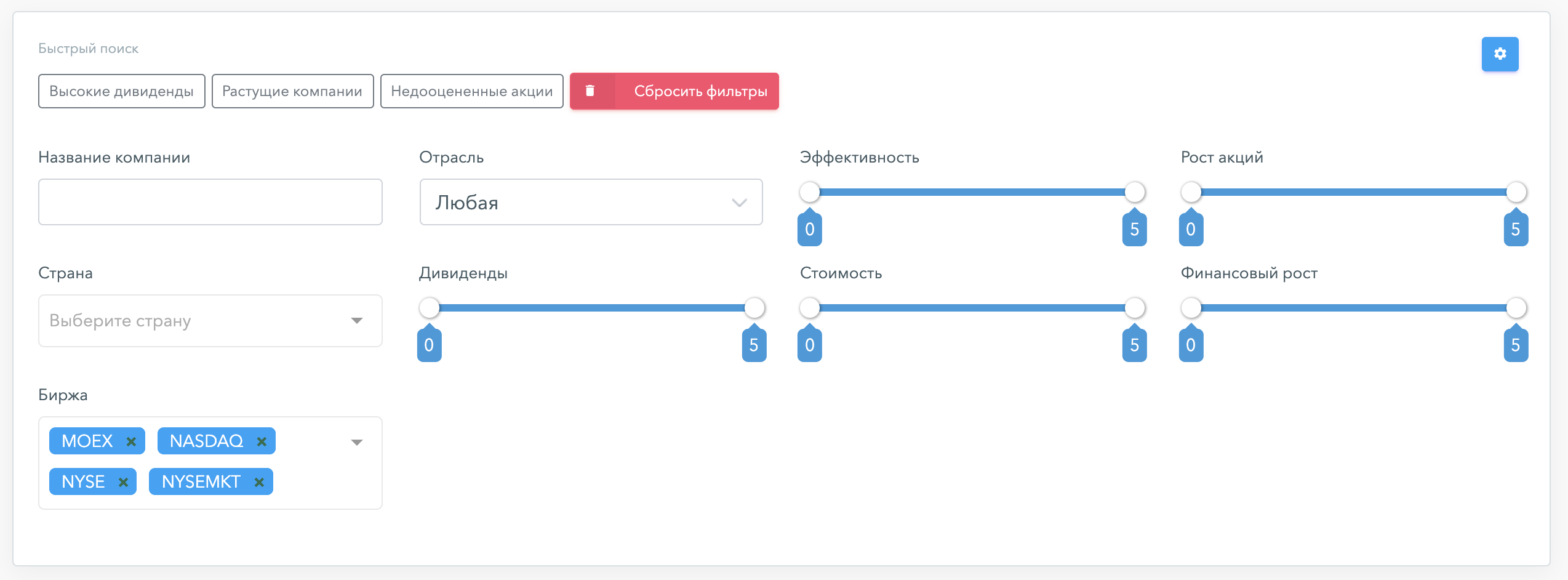Viewport: 1568px width, 580px height.
Task: Open the Отрасль dropdown showing Любая
Action: pyautogui.click(x=591, y=202)
